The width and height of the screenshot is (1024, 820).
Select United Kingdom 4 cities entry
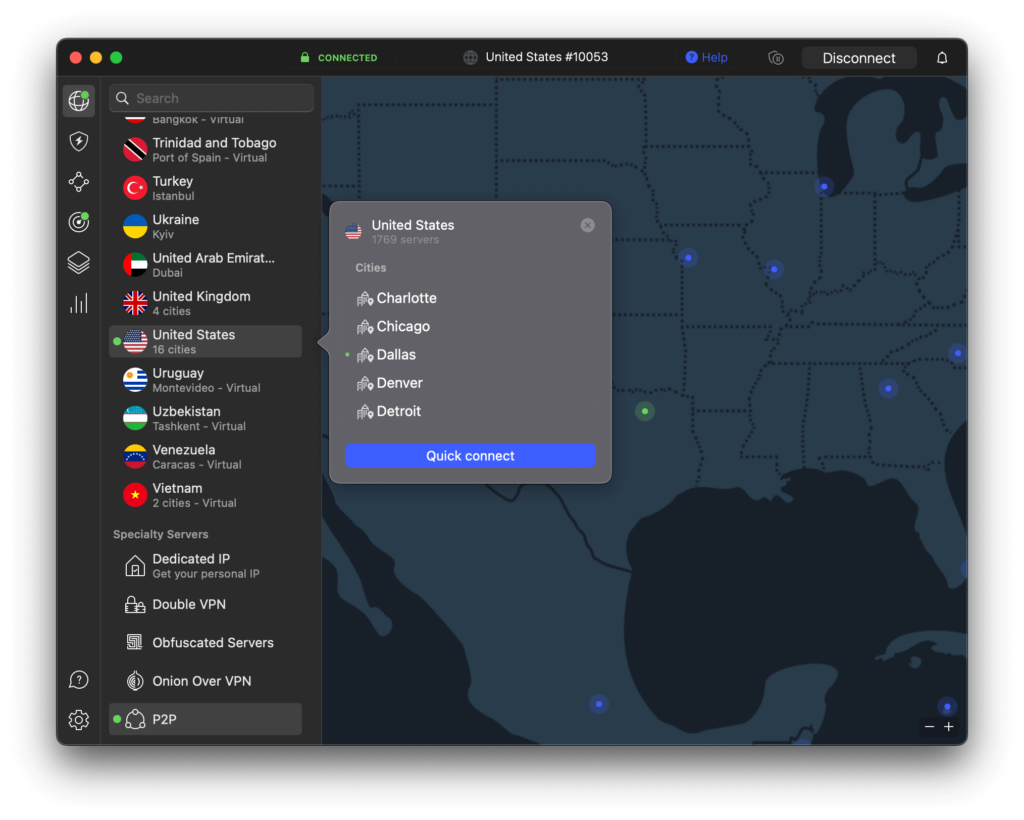tap(205, 303)
